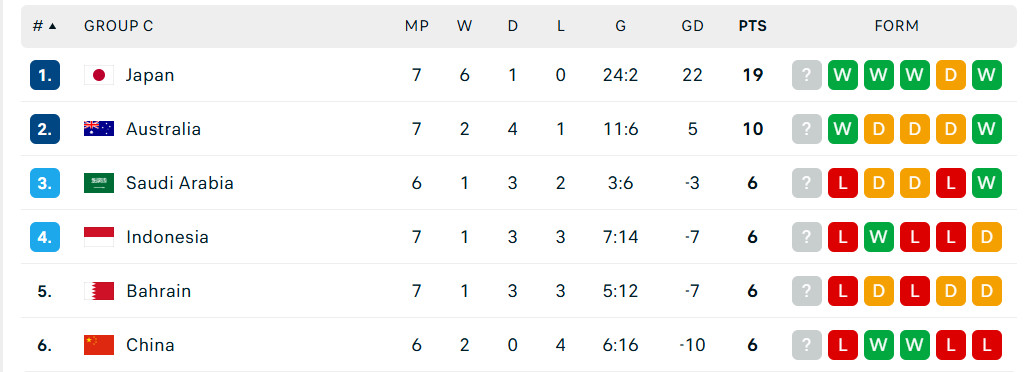Select the MP column header
Image resolution: width=1025 pixels, height=372 pixels.
coord(416,26)
